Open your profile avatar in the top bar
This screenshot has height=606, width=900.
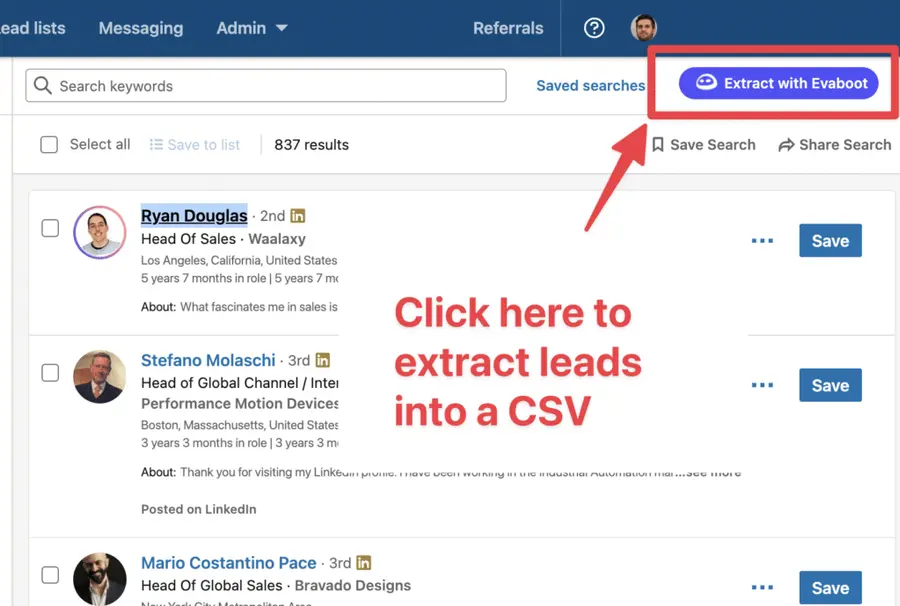[644, 28]
